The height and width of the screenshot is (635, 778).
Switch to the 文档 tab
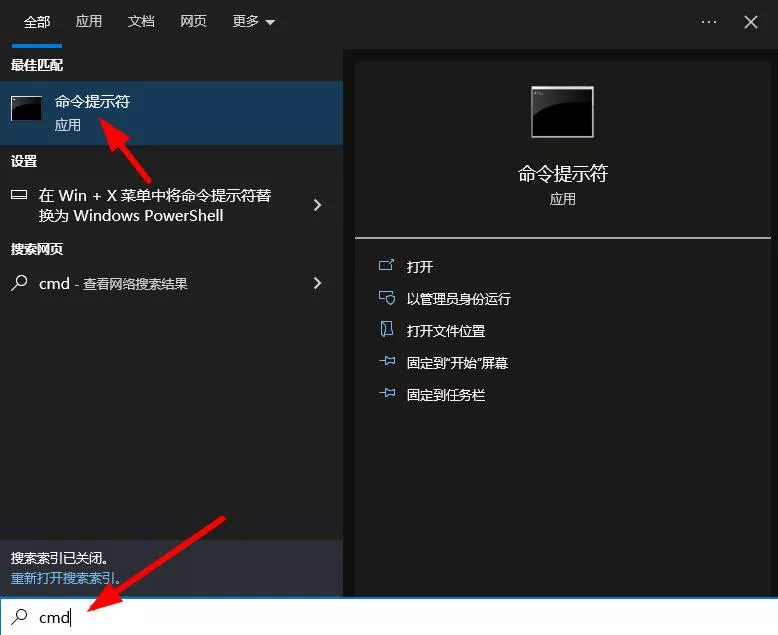(141, 21)
